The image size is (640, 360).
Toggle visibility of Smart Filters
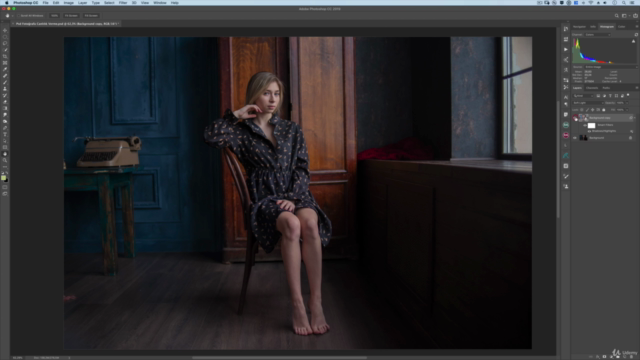coord(585,125)
